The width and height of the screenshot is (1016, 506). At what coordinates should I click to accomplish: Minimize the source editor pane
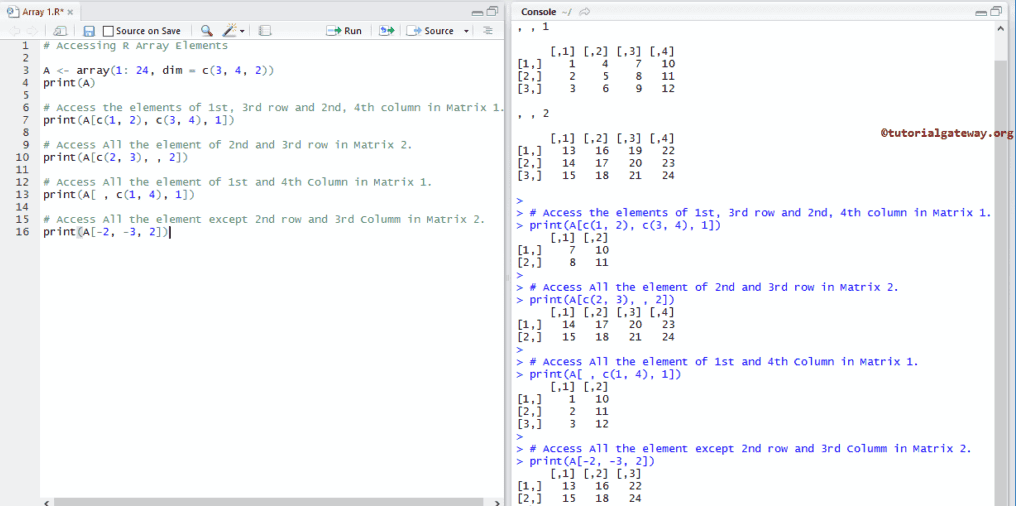[x=478, y=12]
